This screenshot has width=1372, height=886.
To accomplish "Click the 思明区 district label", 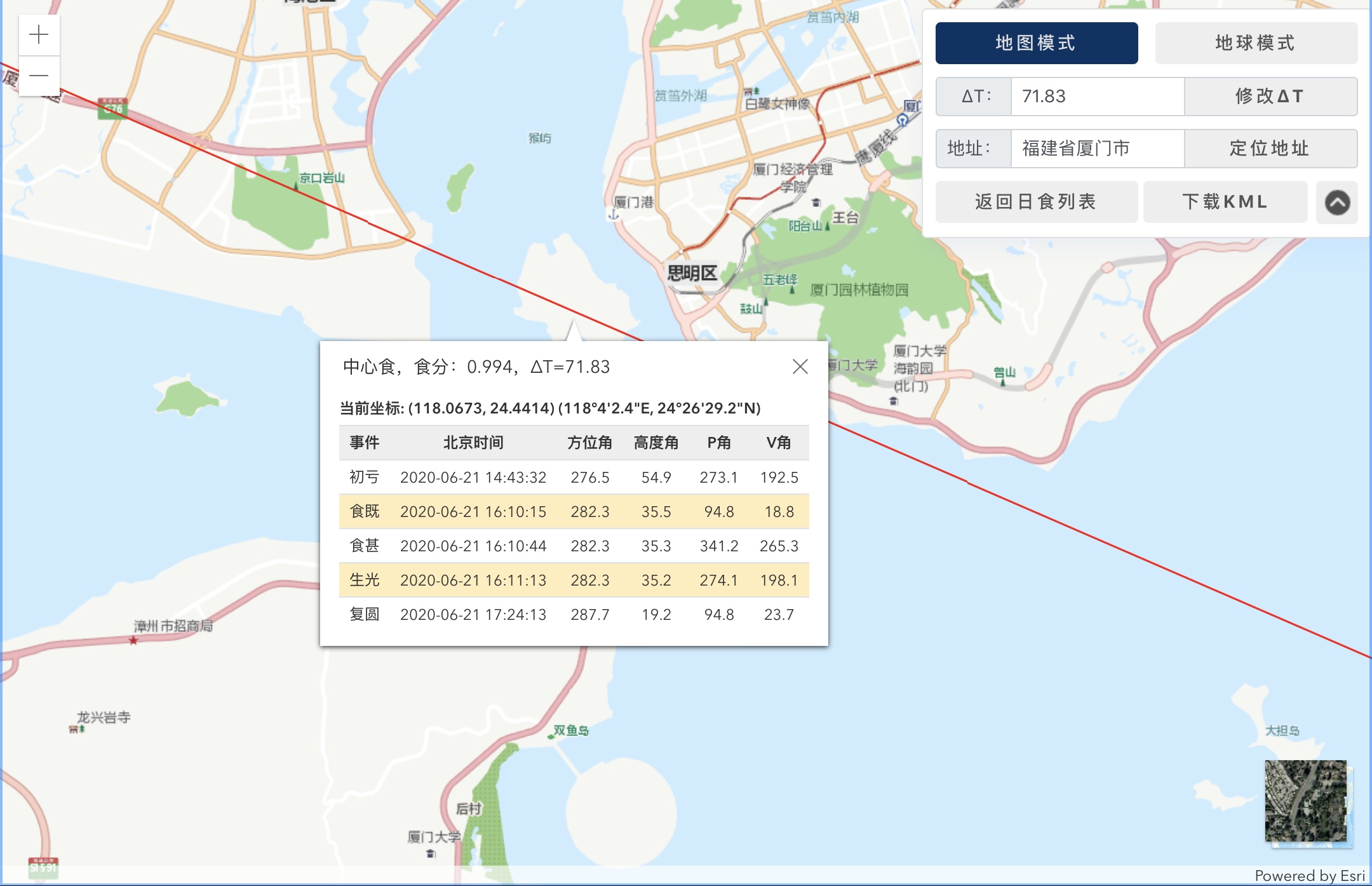I will [x=692, y=273].
